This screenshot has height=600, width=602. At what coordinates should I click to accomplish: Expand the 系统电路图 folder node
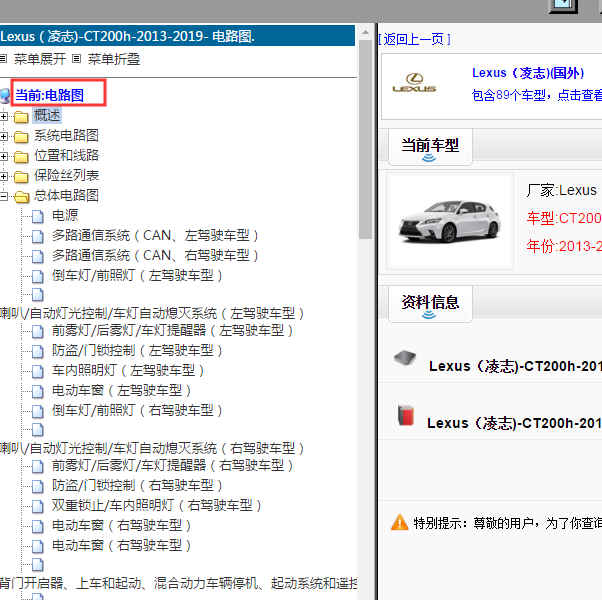[3, 136]
